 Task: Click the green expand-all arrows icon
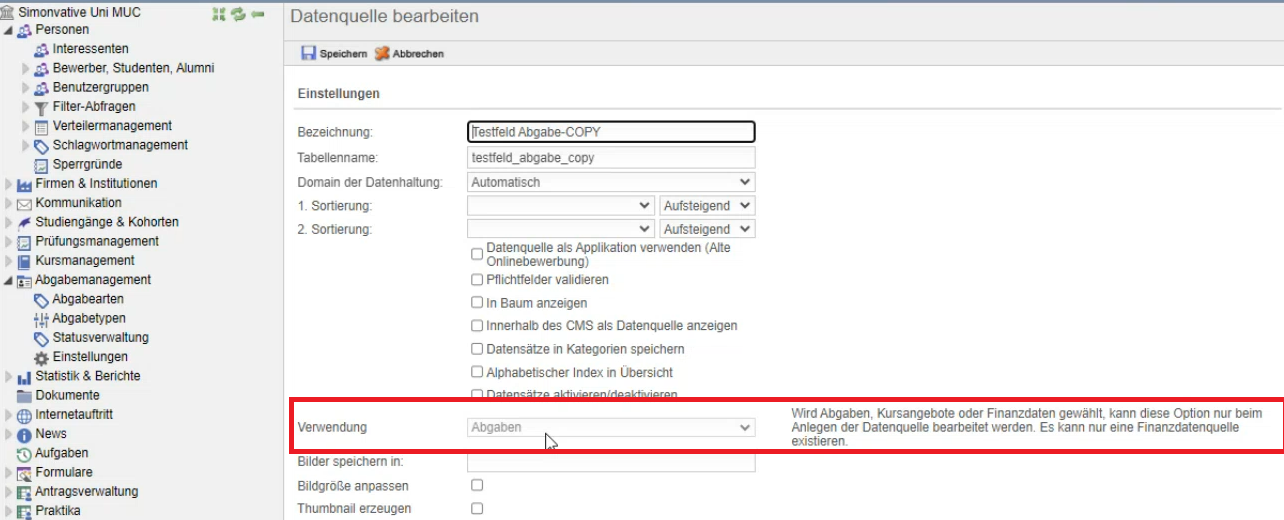tap(220, 14)
